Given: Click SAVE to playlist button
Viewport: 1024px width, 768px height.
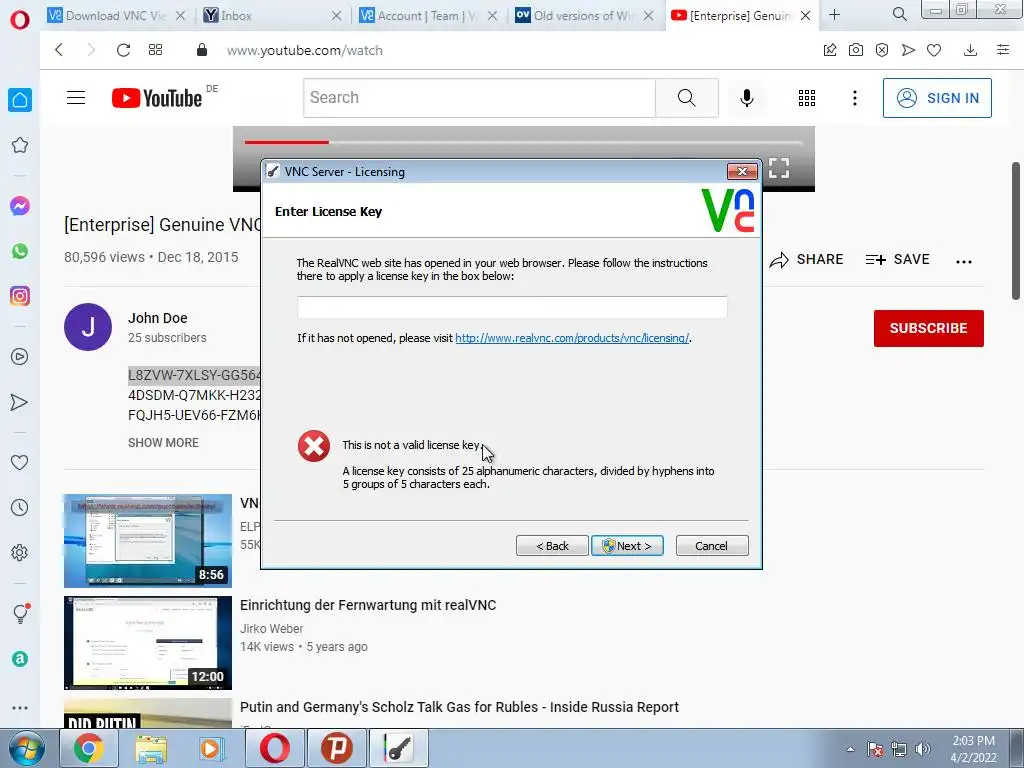Looking at the screenshot, I should [898, 260].
